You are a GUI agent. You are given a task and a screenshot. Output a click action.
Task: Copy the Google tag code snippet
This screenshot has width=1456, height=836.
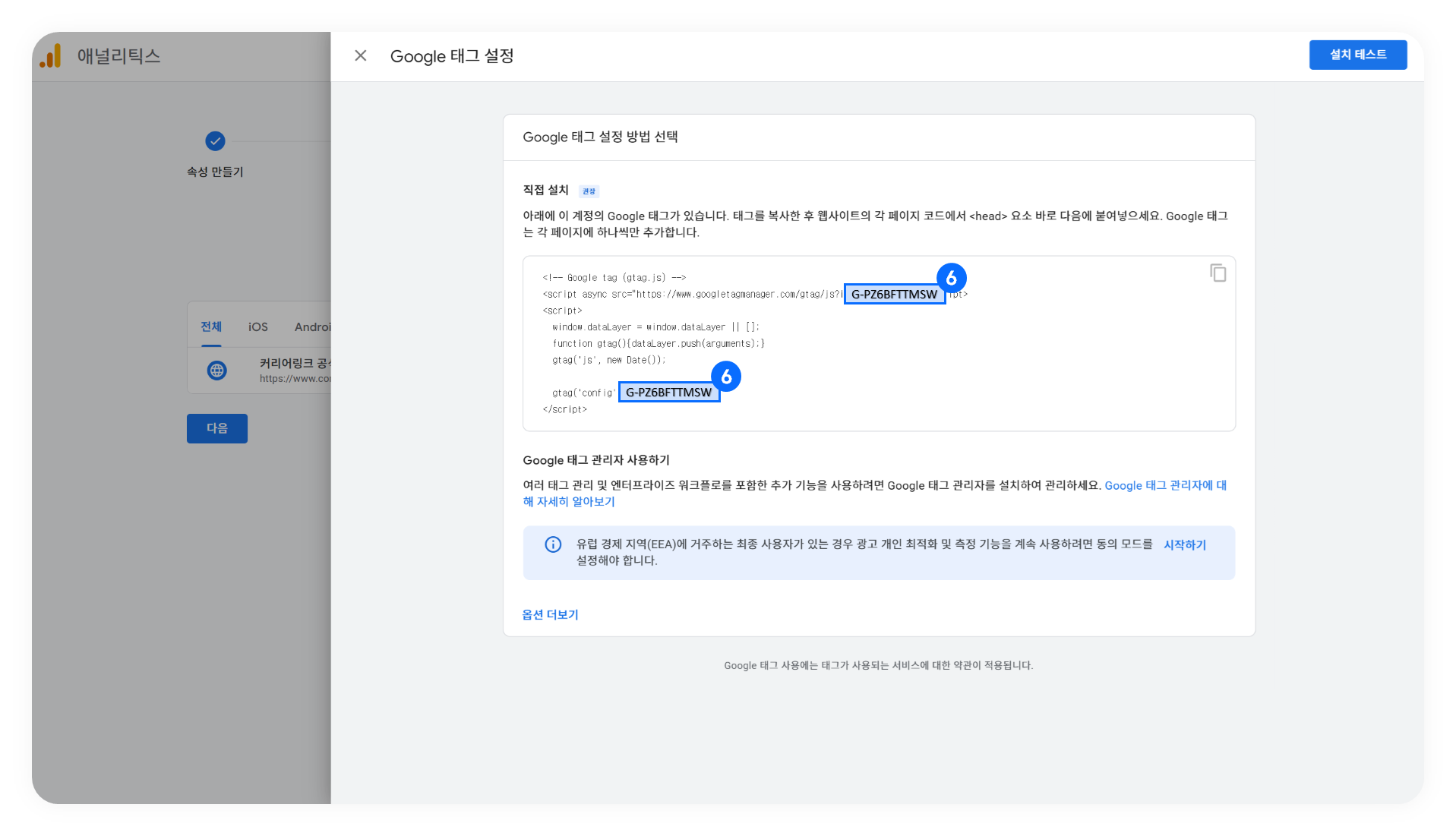tap(1218, 273)
